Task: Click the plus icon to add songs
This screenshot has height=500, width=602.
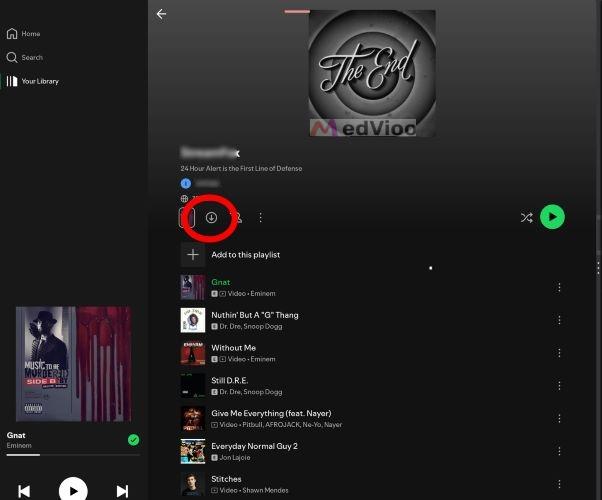Action: tap(193, 255)
